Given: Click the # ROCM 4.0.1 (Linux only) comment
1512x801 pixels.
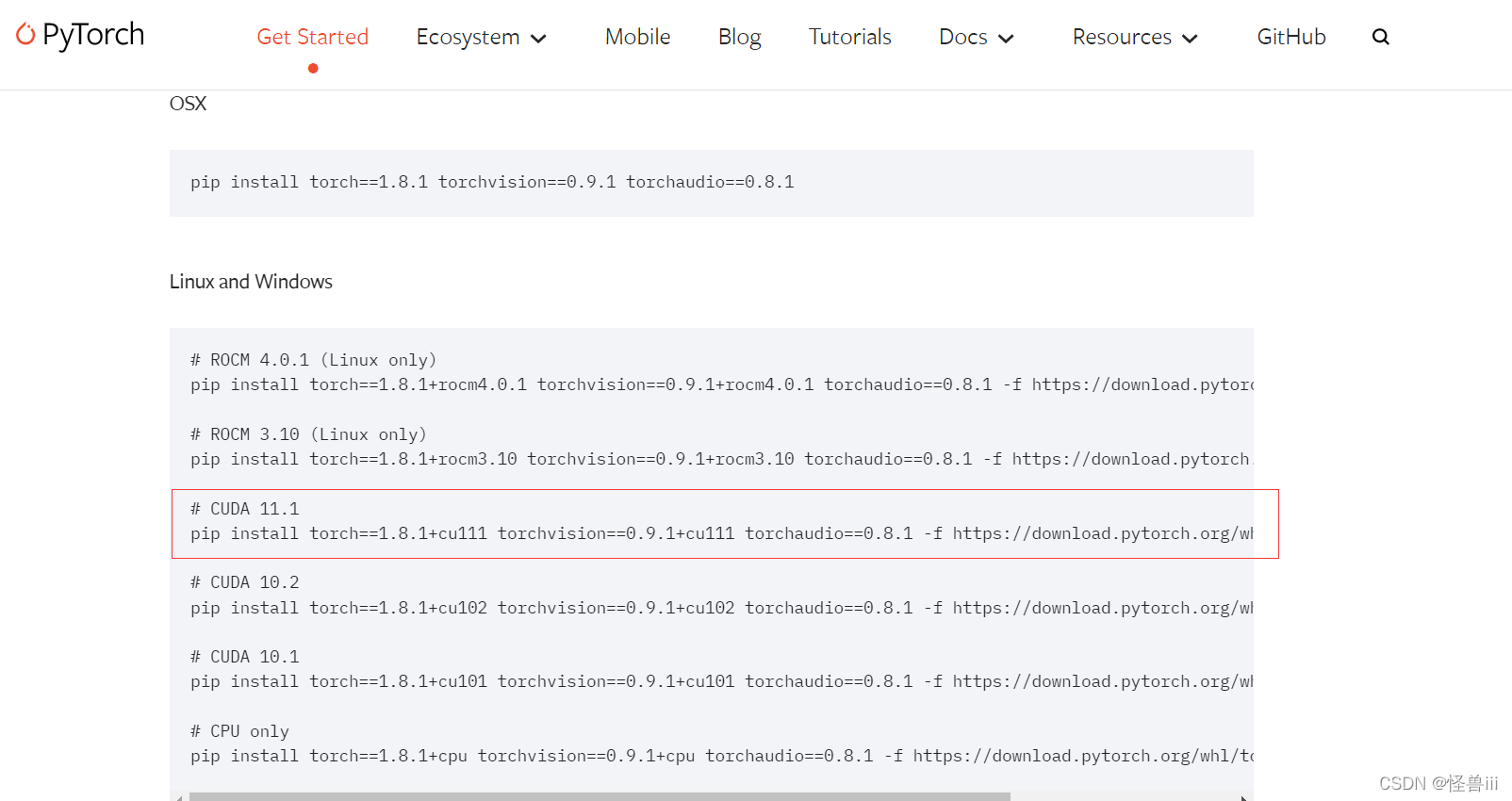Looking at the screenshot, I should [x=313, y=360].
